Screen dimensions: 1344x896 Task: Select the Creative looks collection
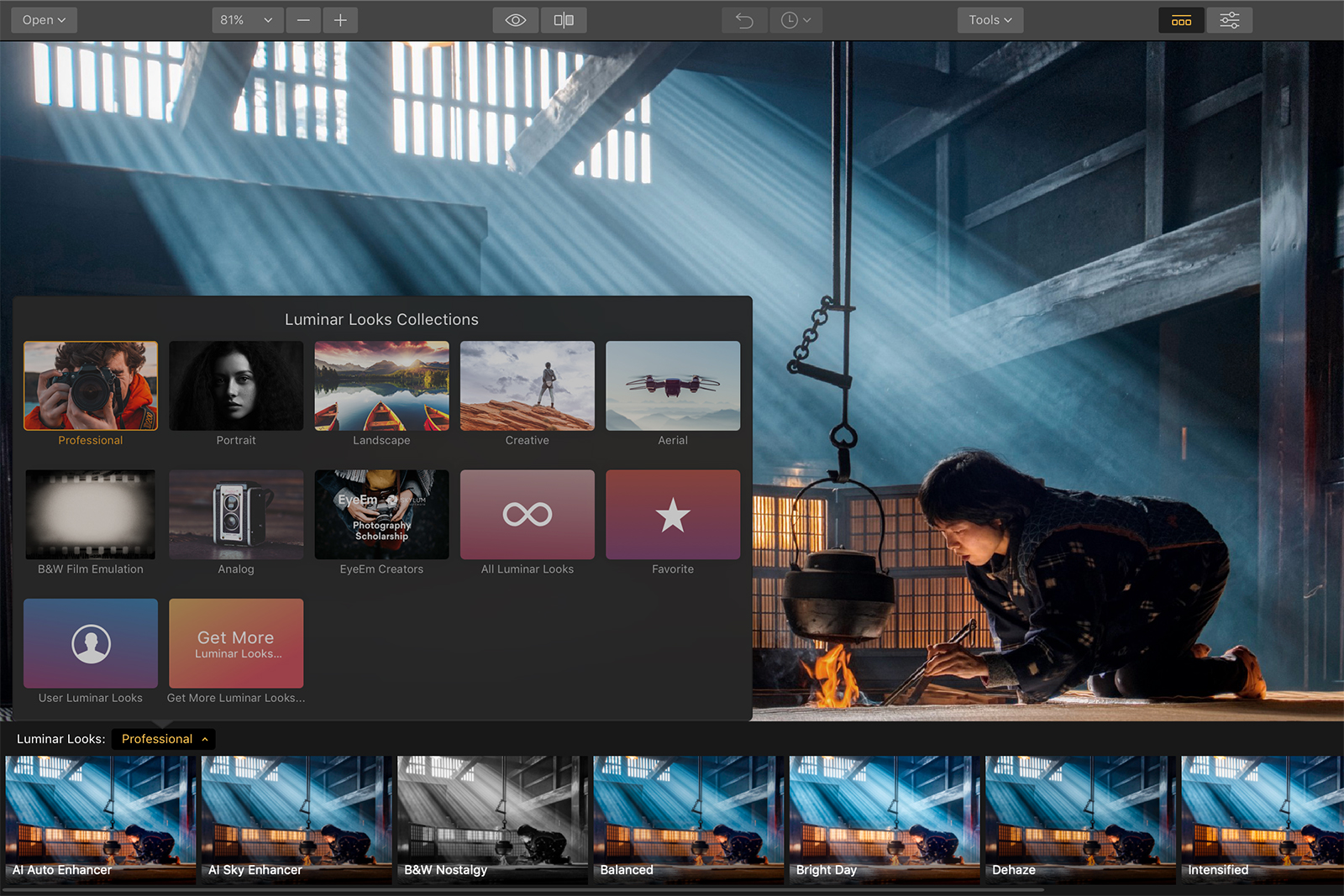[x=528, y=386]
